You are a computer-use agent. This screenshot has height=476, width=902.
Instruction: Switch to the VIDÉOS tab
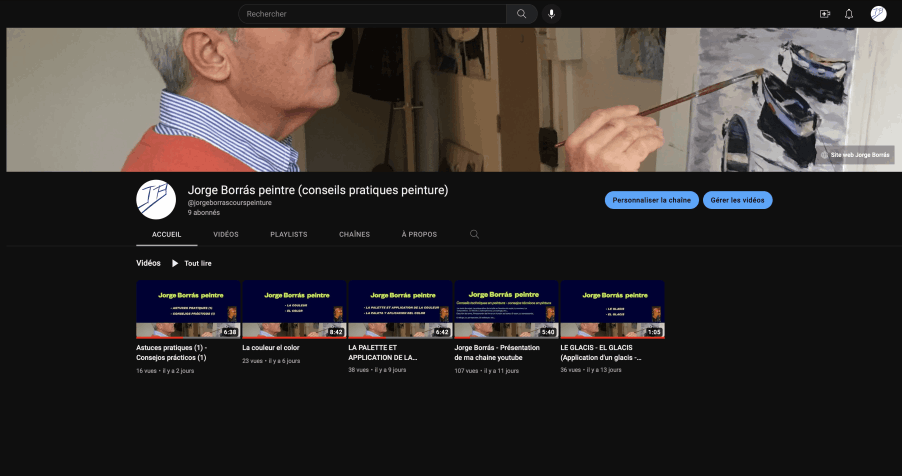click(x=226, y=234)
